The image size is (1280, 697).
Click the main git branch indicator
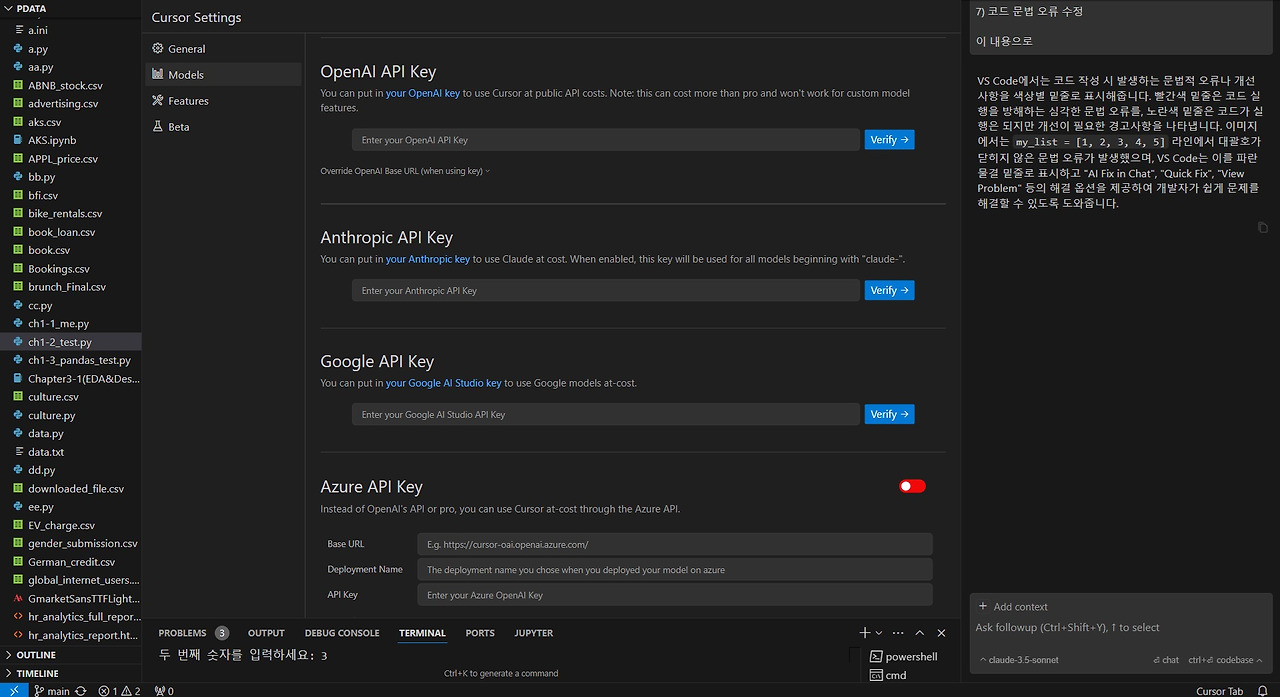52,691
